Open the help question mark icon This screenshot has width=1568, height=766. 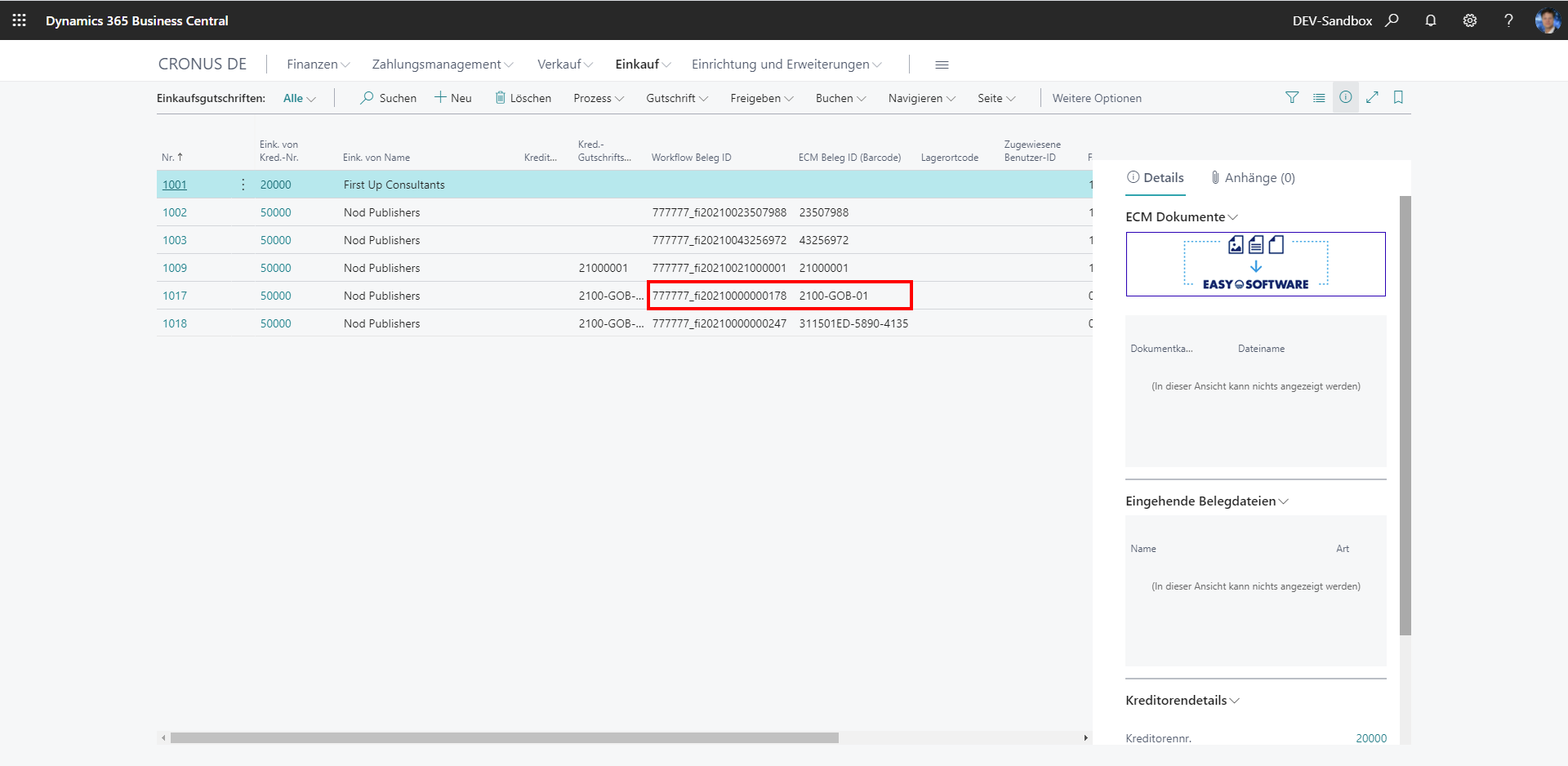point(1508,20)
